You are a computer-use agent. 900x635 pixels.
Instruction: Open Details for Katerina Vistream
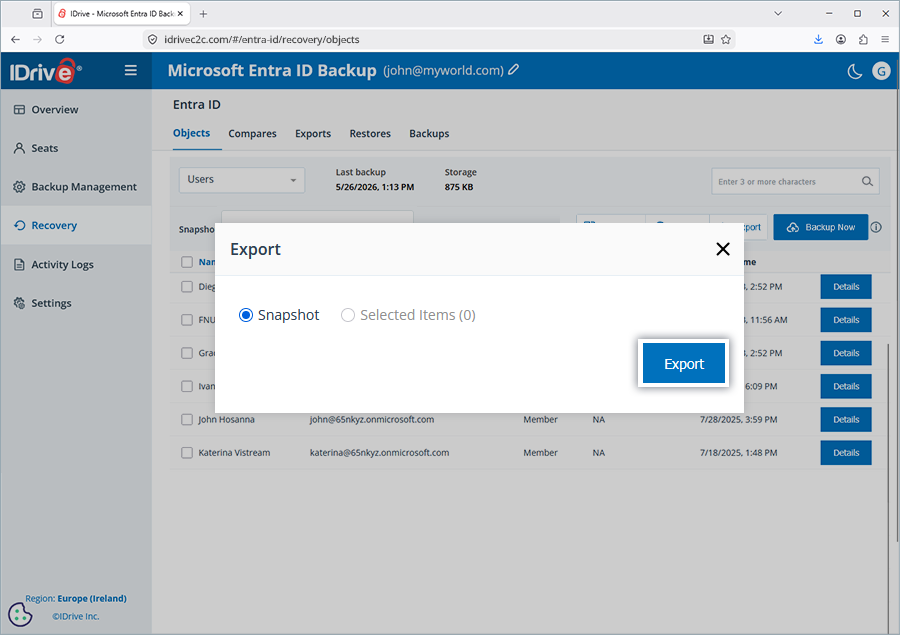click(845, 453)
